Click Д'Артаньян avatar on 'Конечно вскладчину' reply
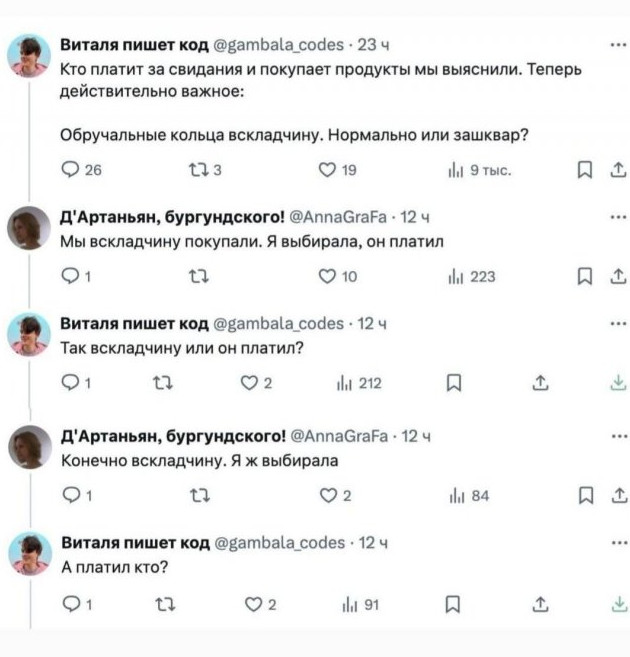 [30, 447]
